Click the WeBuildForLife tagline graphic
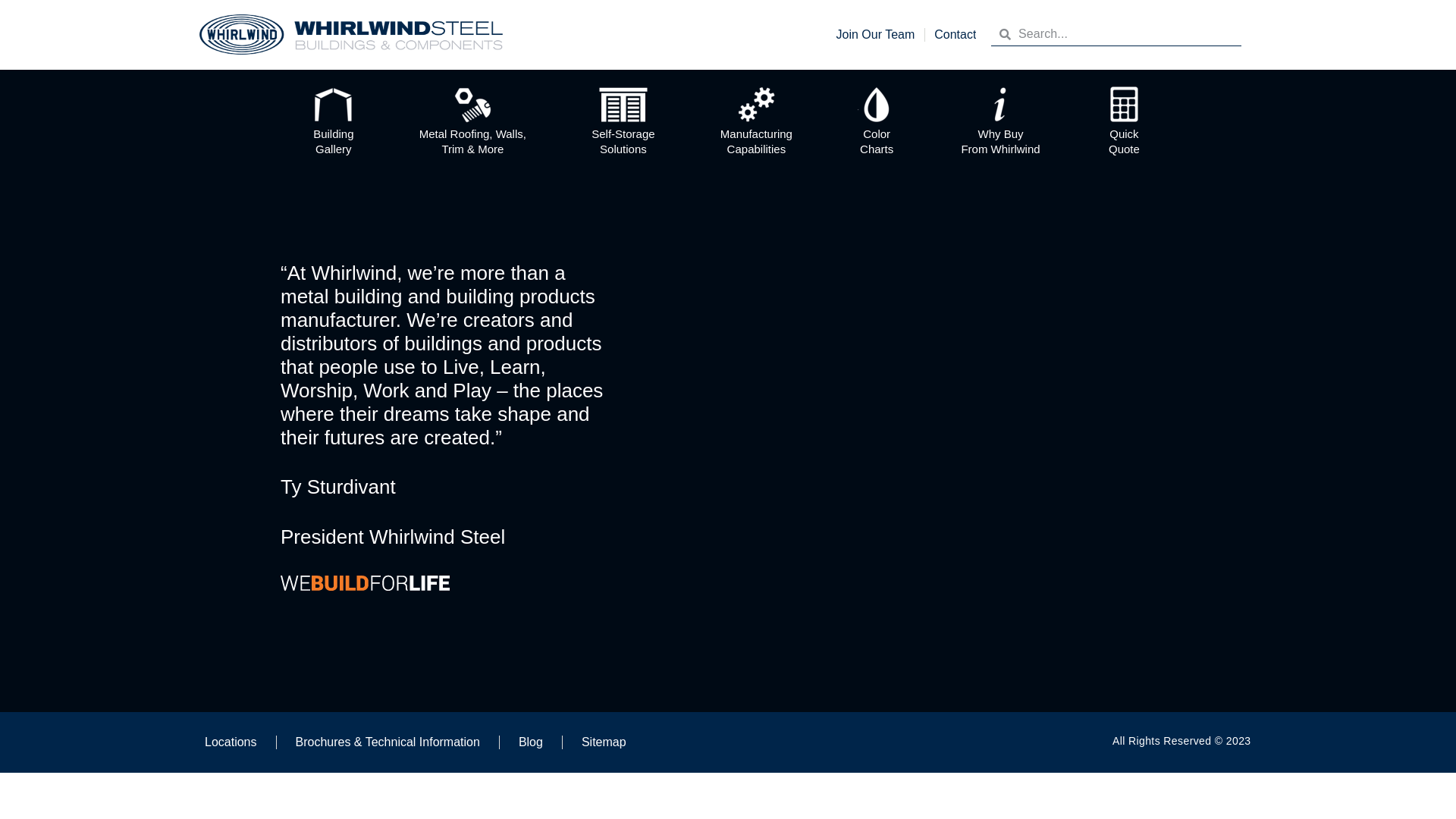The image size is (1456, 819). [x=365, y=583]
